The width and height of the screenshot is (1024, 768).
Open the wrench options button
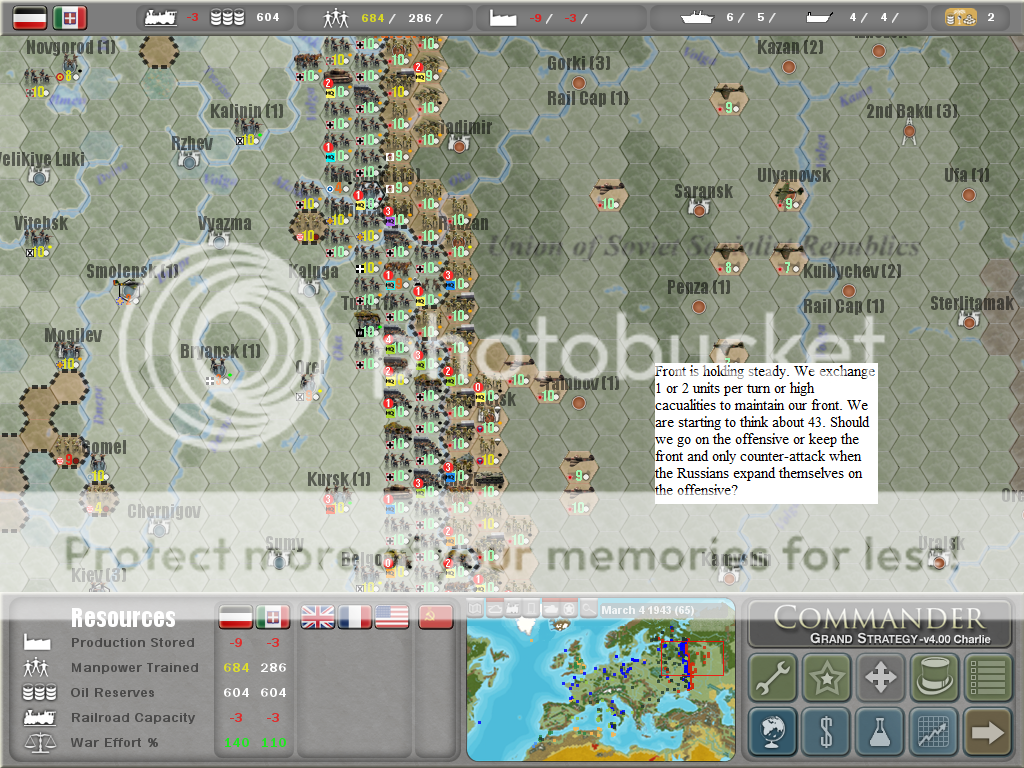[x=773, y=679]
